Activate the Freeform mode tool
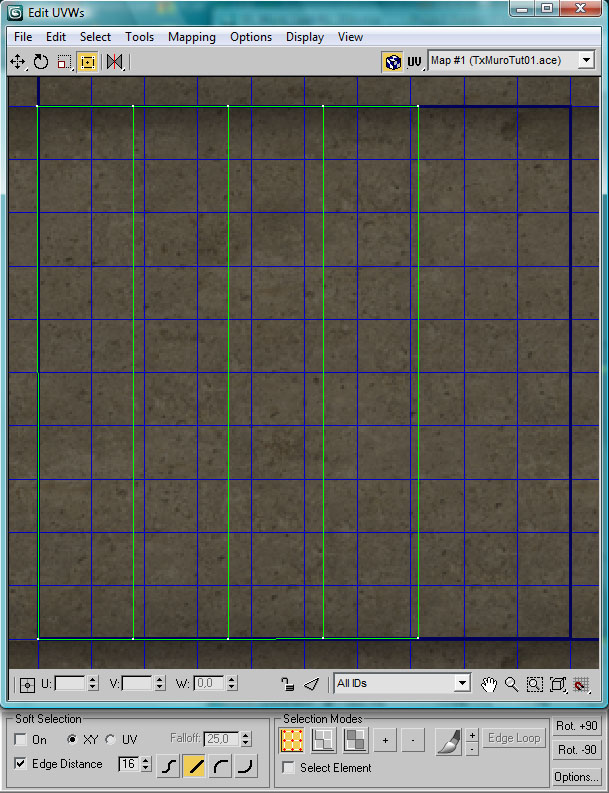 [88, 62]
